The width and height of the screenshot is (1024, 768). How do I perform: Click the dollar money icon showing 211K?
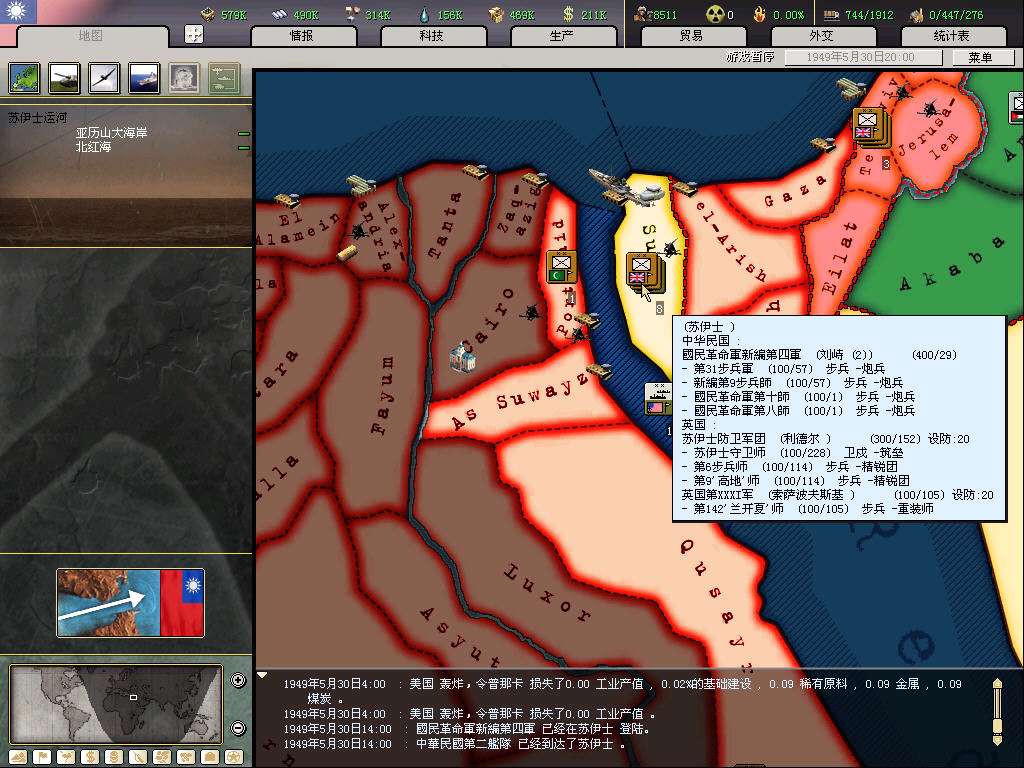click(568, 14)
